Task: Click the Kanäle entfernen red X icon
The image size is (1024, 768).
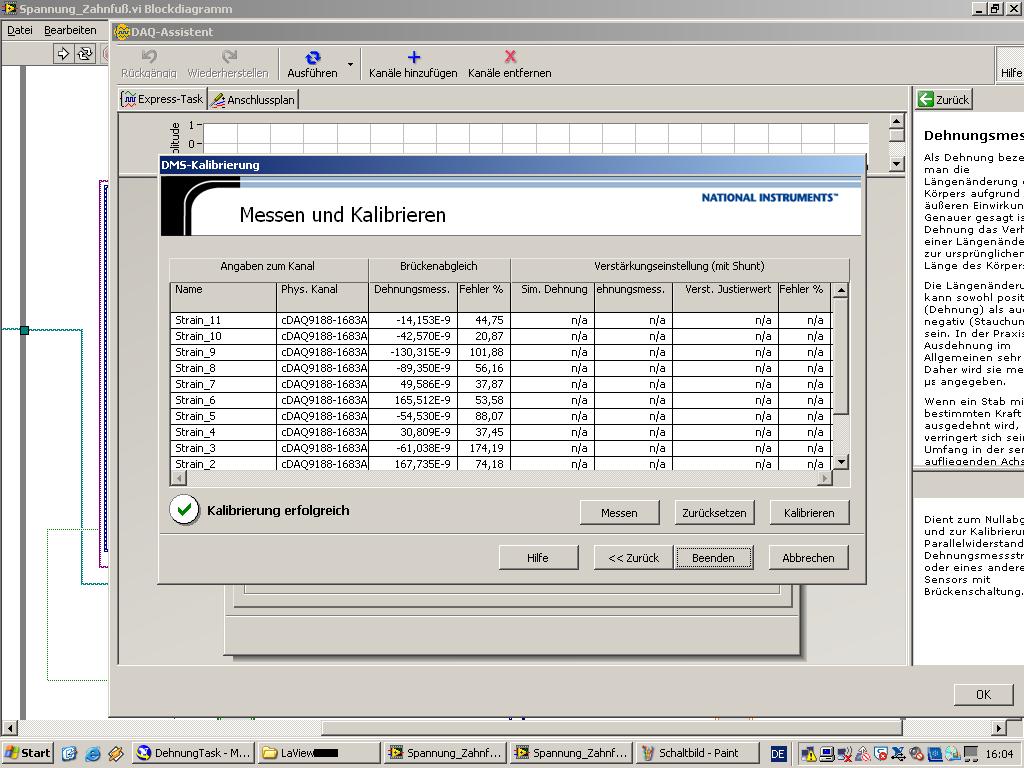Action: pos(510,58)
